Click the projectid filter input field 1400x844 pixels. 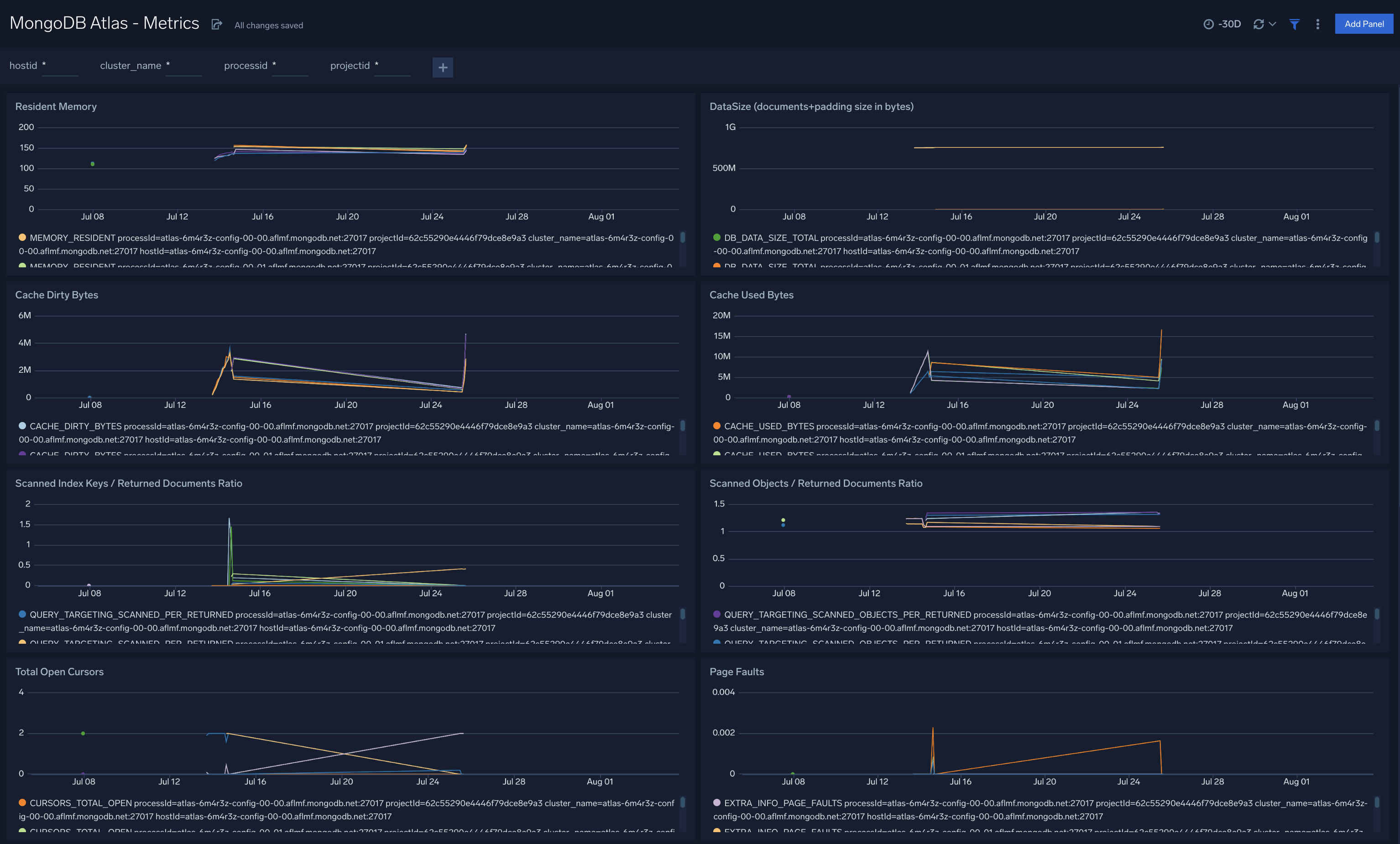pos(393,67)
